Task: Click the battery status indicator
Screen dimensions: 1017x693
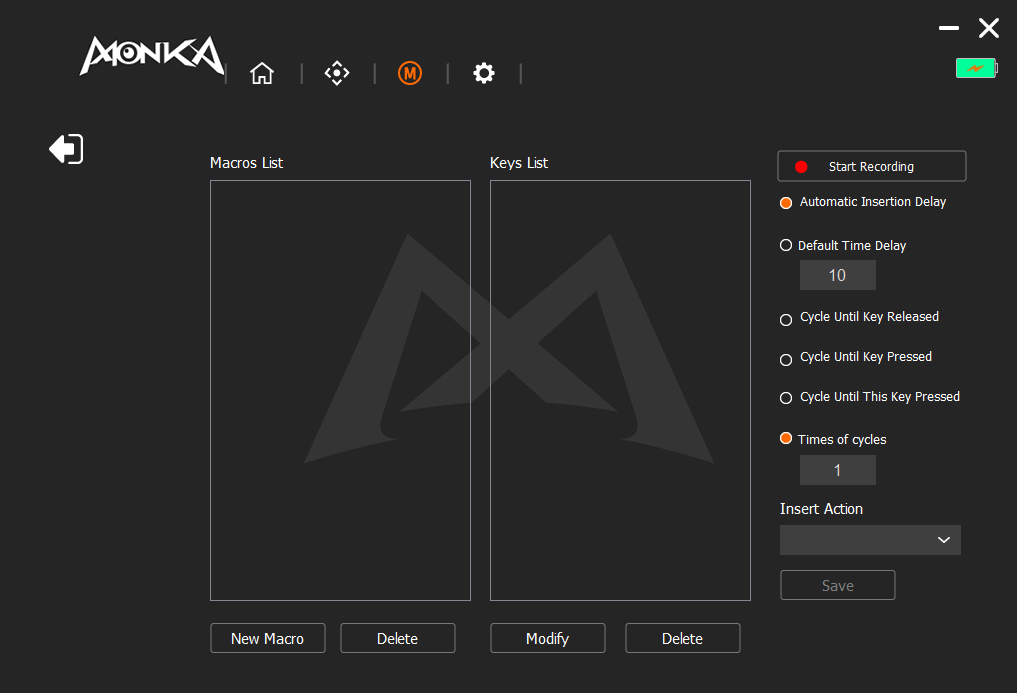Action: pyautogui.click(x=976, y=68)
